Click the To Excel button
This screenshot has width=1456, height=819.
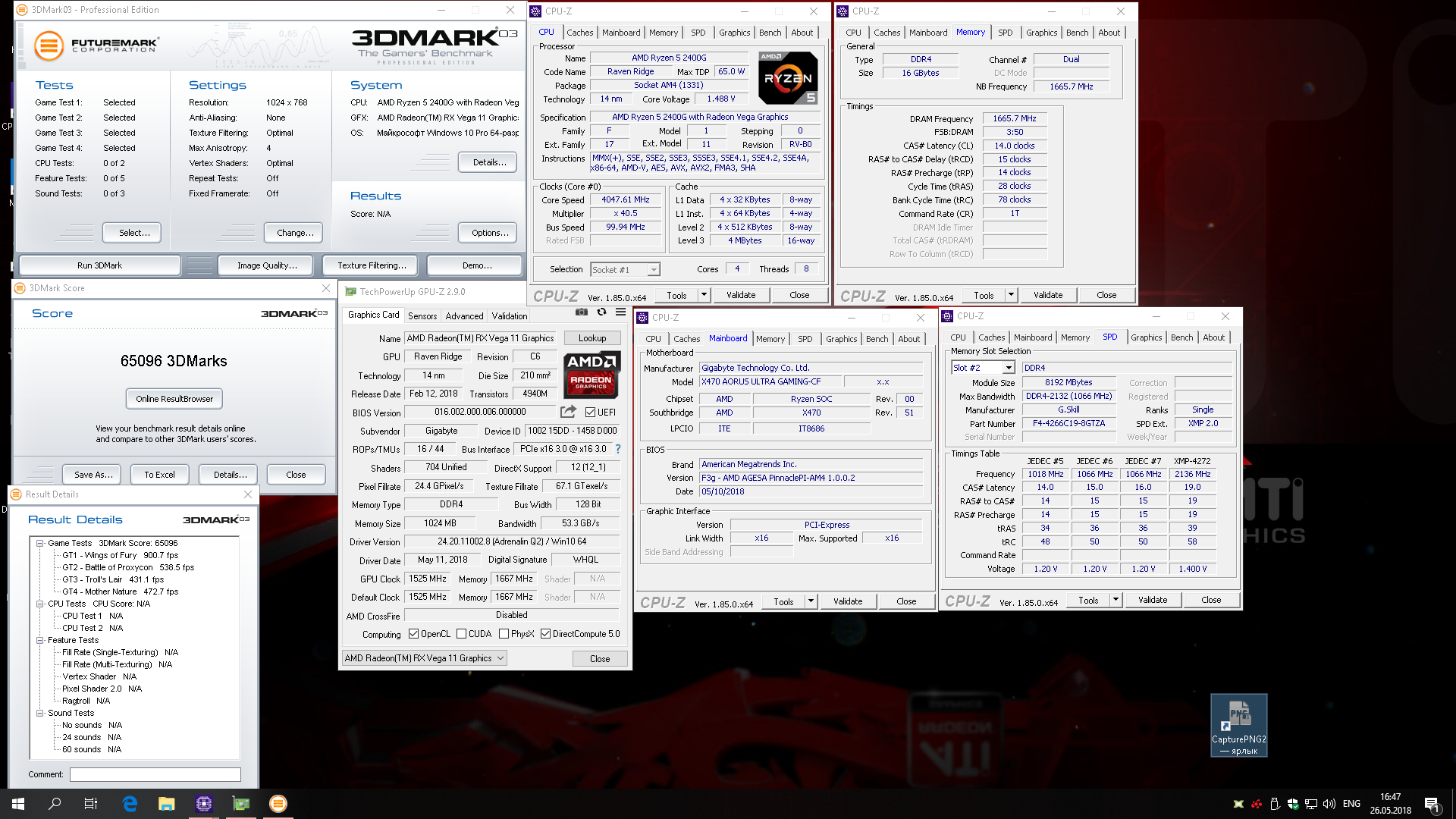159,475
